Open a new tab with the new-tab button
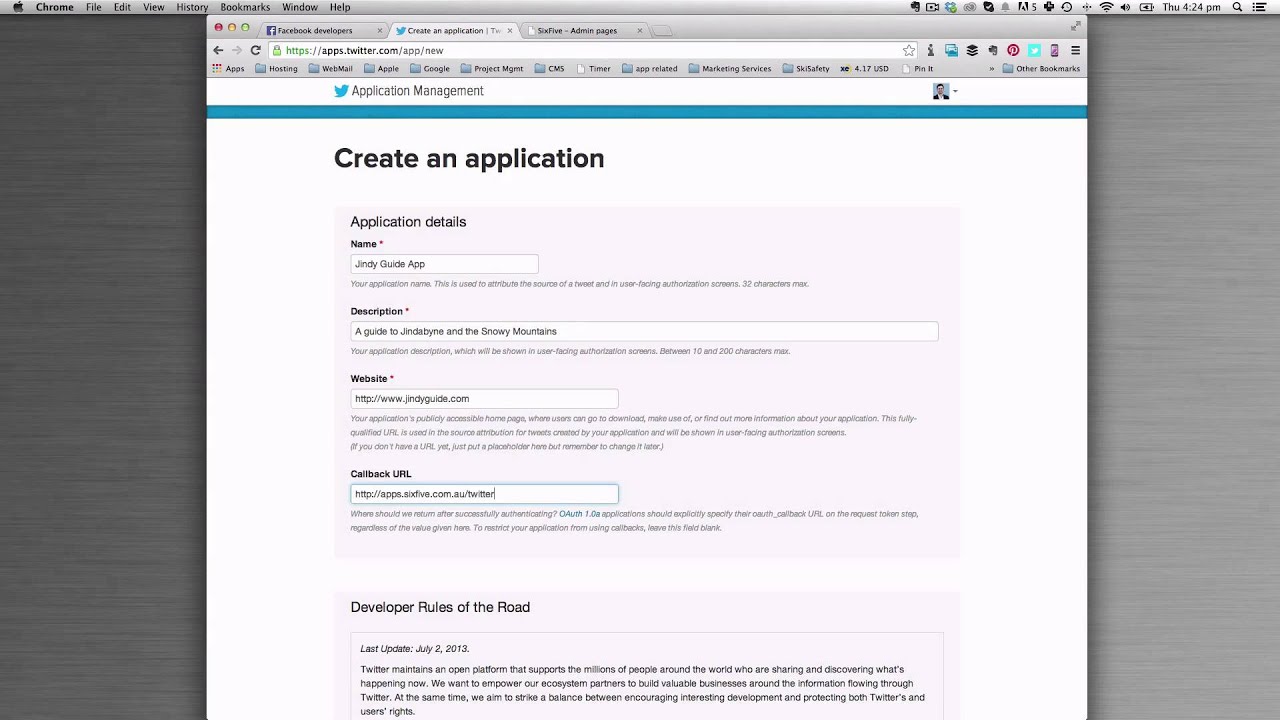Screen dimensions: 1280x720 click(662, 31)
